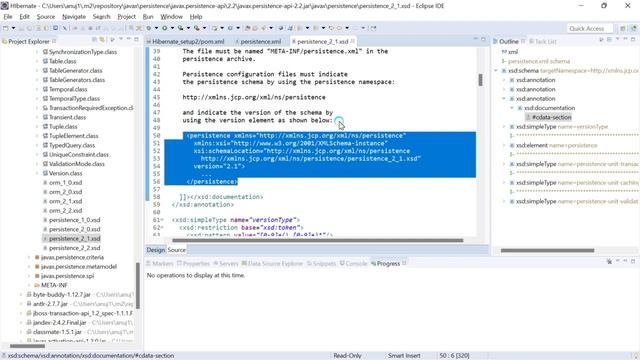Click the '50 : 6 [320]' cursor position
Viewport: 640px width, 360px height.
pos(454,356)
